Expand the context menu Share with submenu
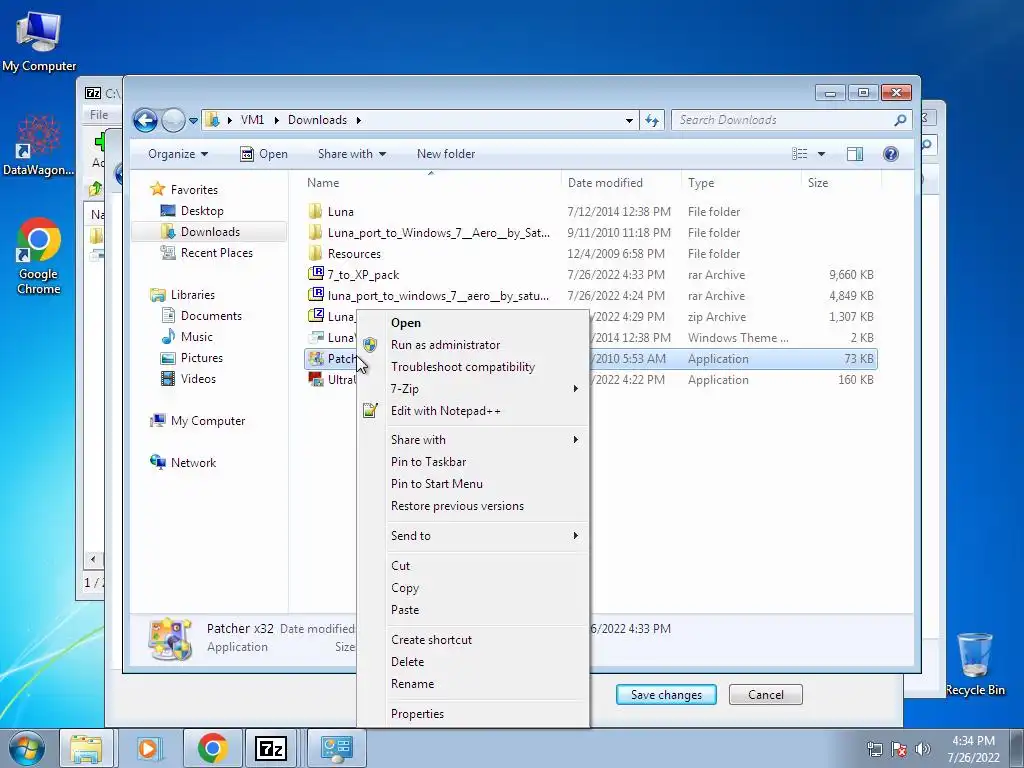 (473, 440)
